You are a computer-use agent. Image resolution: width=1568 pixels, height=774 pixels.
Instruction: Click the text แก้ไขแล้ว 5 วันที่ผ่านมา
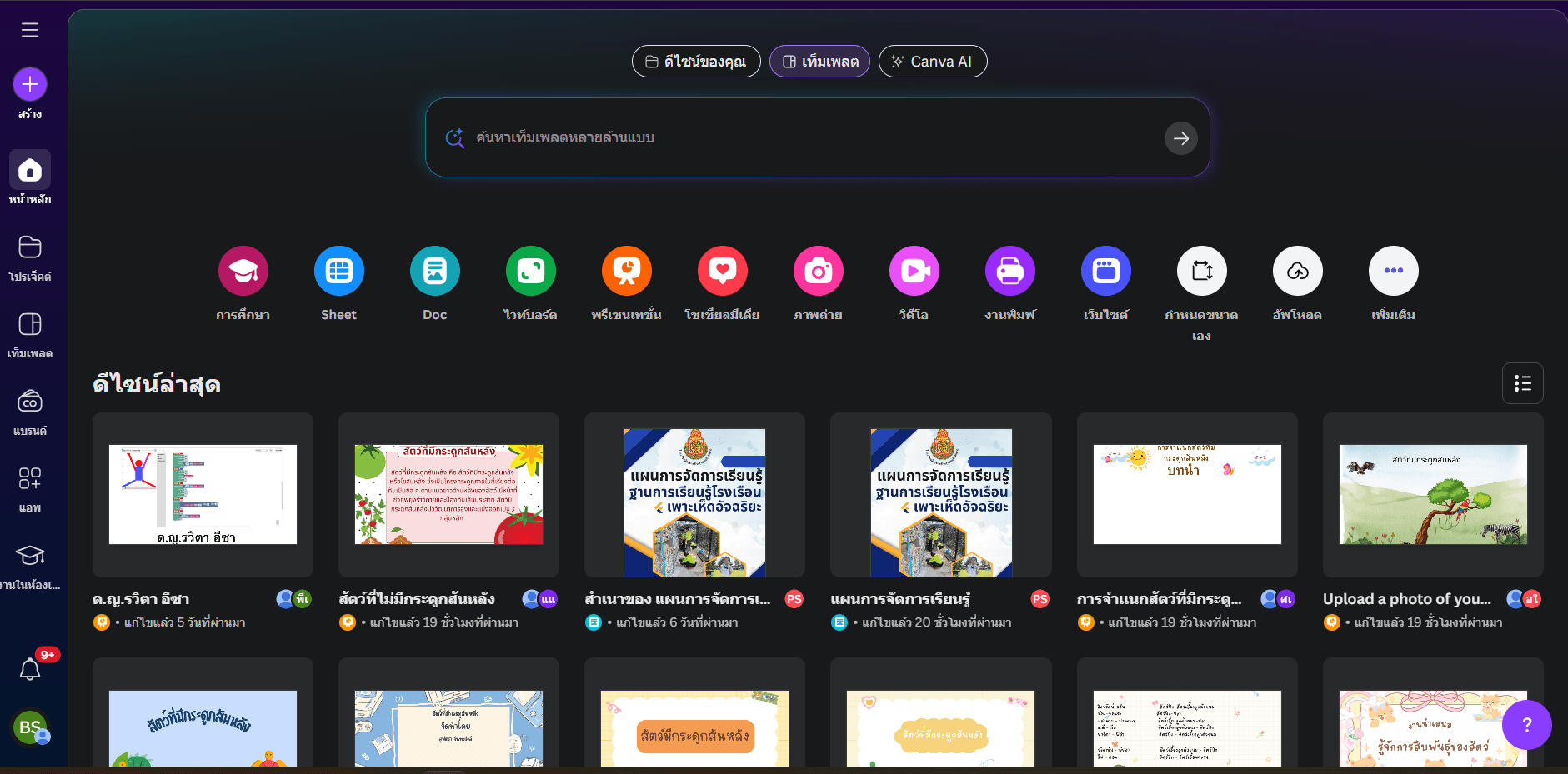[x=184, y=622]
